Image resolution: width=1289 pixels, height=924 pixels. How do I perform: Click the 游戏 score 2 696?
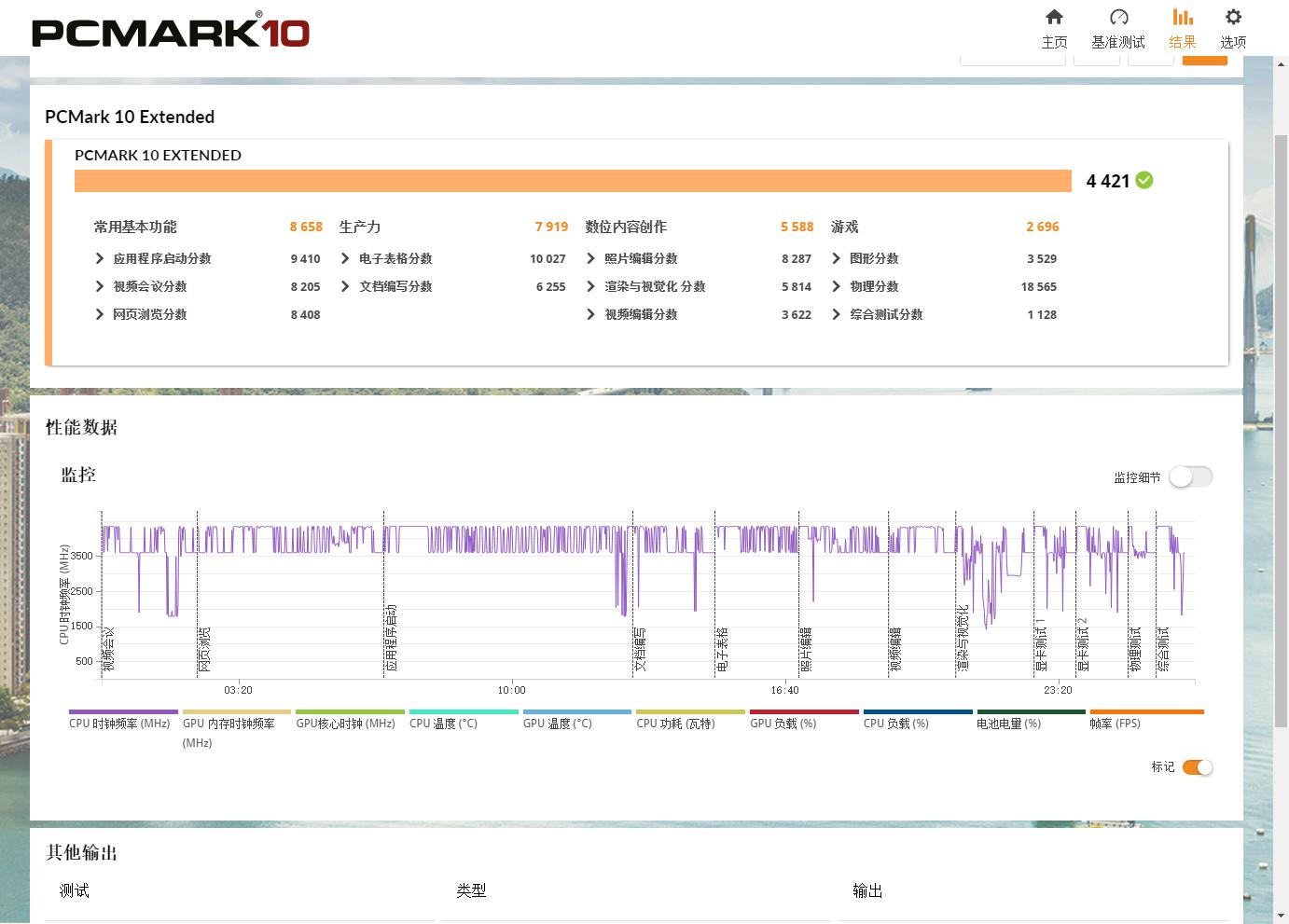click(1043, 227)
